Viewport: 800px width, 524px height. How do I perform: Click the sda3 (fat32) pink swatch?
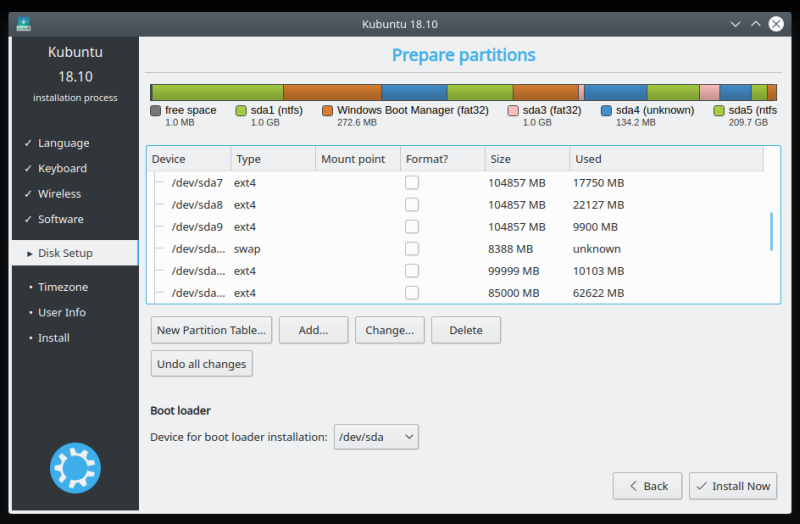pos(513,110)
